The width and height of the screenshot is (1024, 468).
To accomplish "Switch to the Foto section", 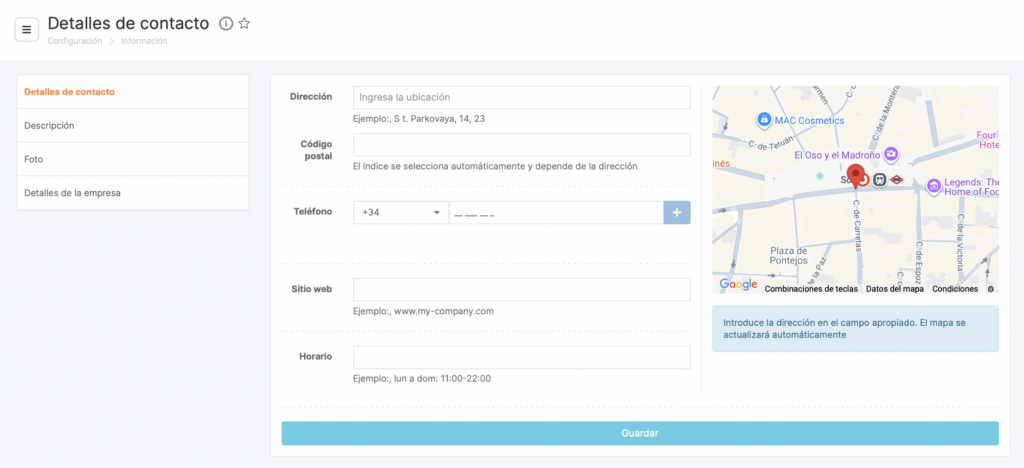I will click(x=133, y=159).
